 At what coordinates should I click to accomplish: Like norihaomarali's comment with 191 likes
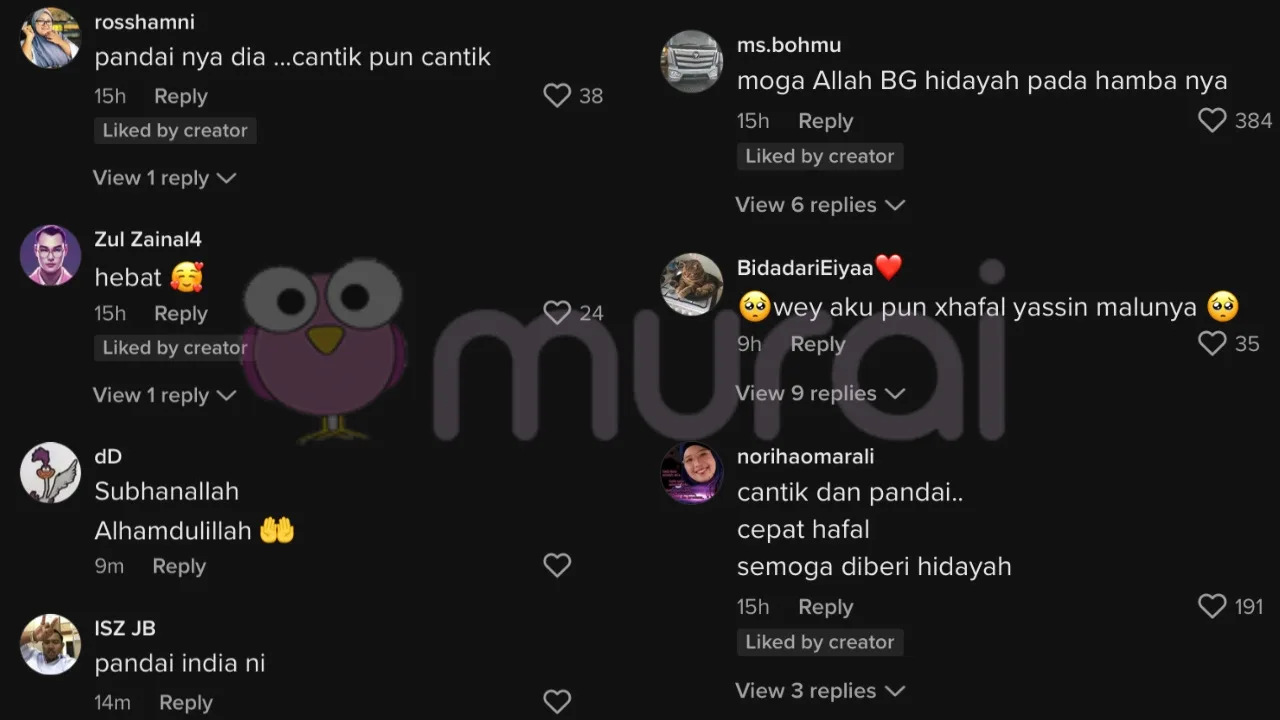click(x=1212, y=606)
